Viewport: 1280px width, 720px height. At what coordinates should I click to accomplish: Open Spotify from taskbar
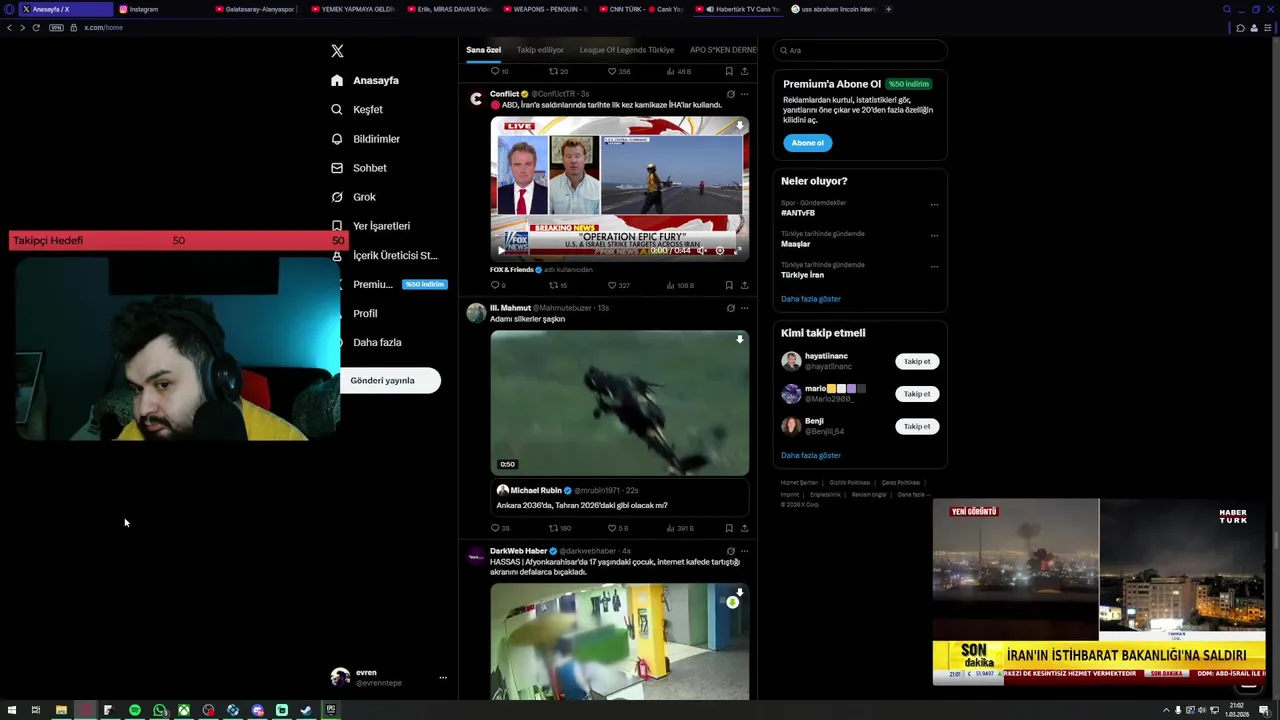(x=135, y=710)
